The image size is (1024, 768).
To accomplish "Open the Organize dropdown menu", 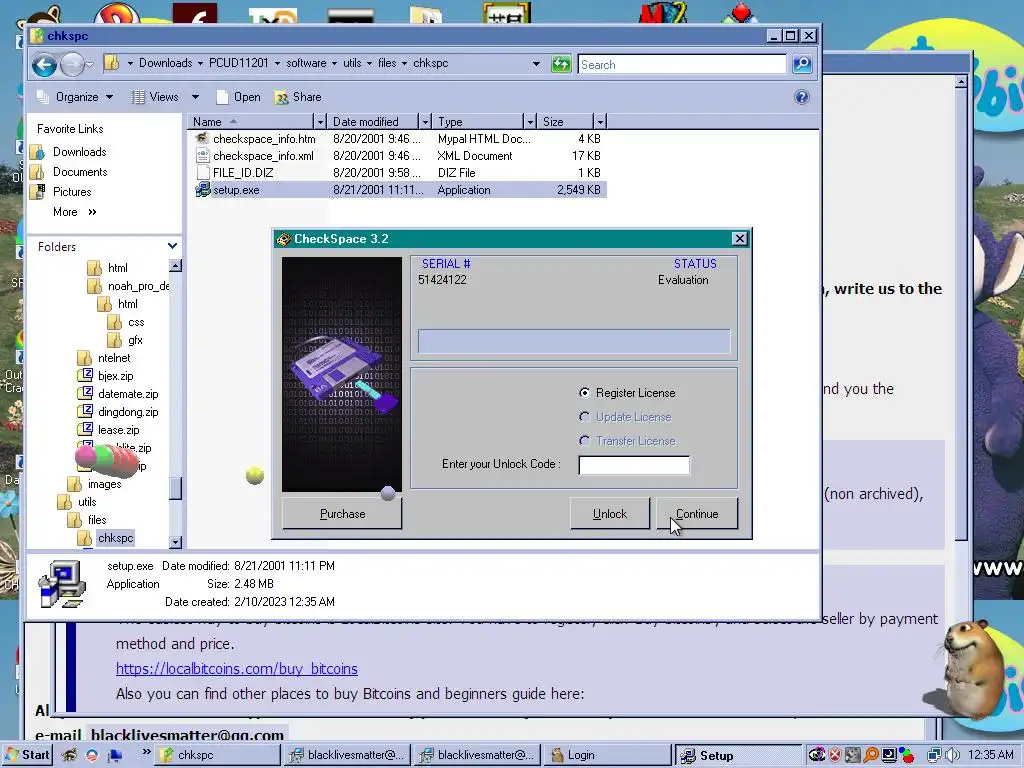I will [x=75, y=97].
